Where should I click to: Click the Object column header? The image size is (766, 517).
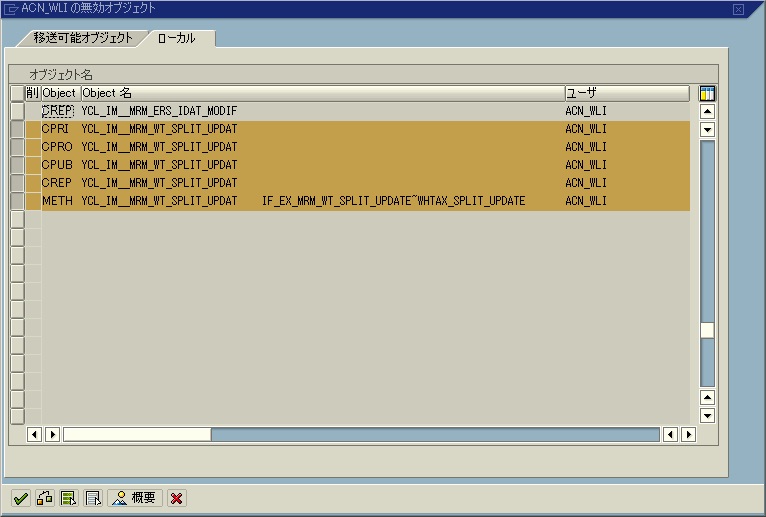pyautogui.click(x=61, y=93)
